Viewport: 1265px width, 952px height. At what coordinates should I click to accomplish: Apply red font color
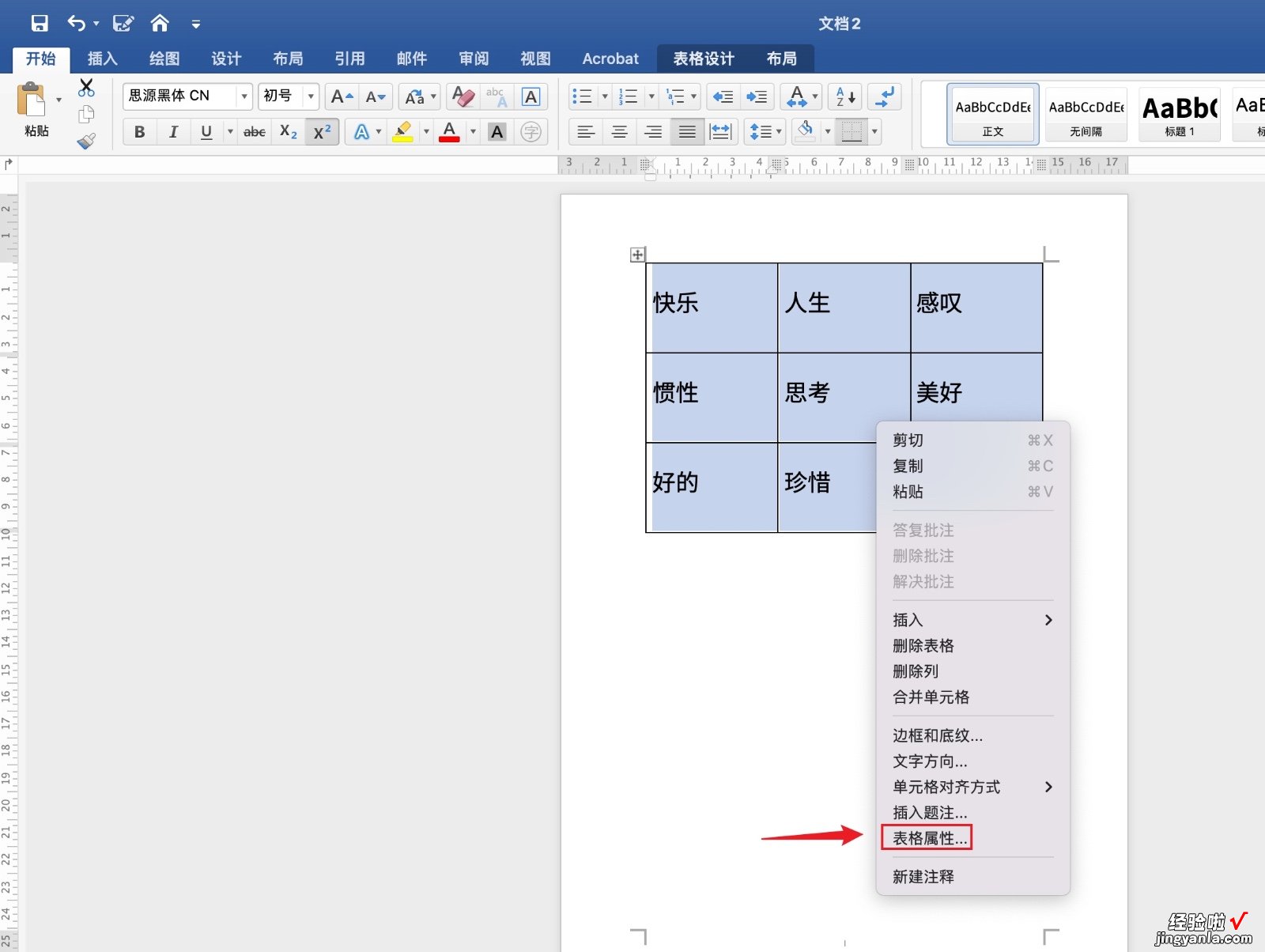tap(449, 132)
